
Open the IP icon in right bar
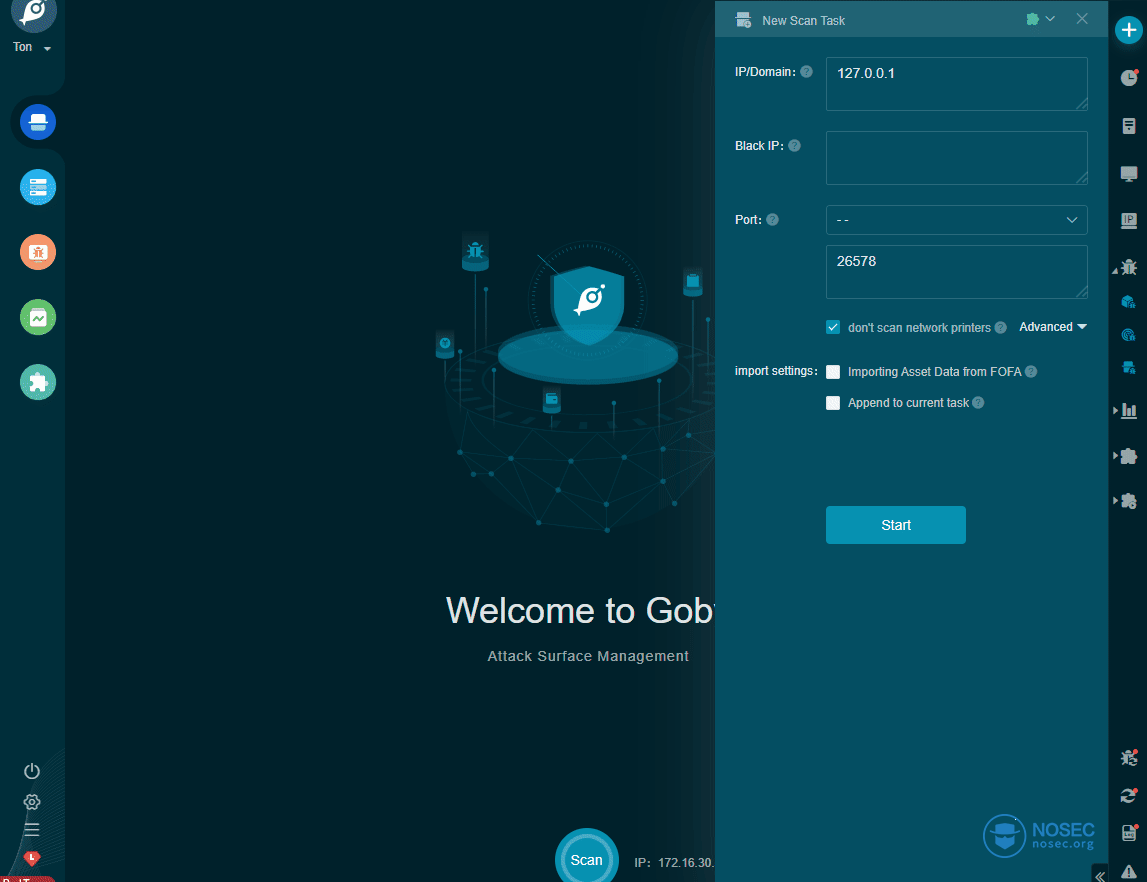click(x=1129, y=220)
